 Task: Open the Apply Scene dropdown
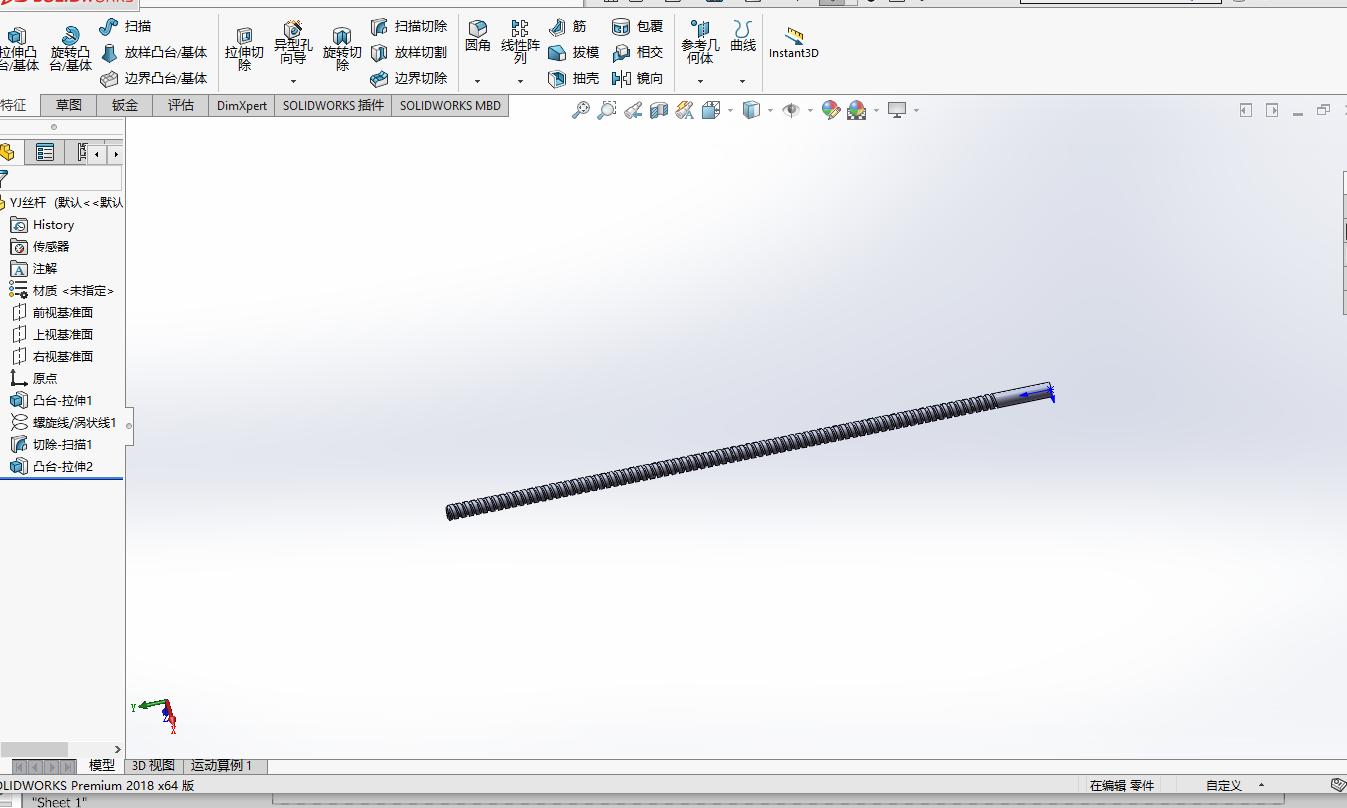point(876,111)
